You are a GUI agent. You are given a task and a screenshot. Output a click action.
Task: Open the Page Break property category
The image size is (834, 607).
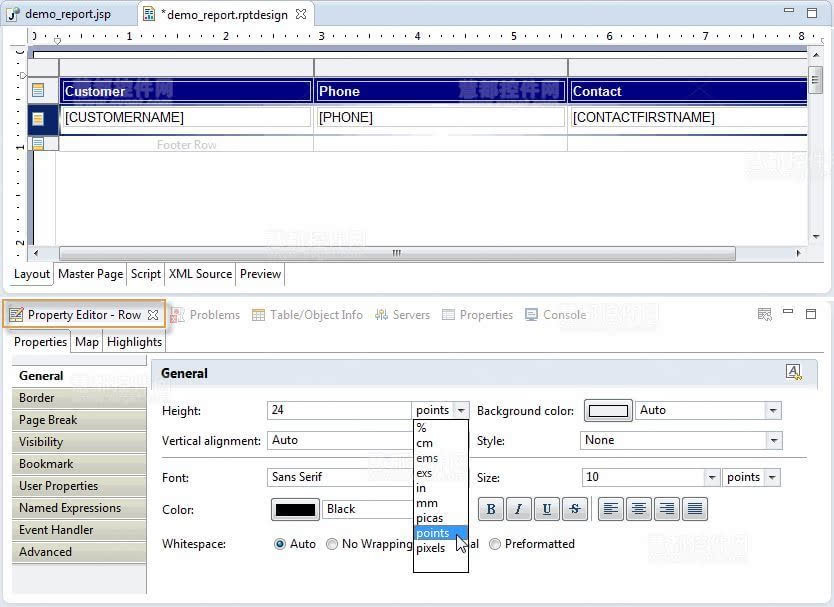[x=79, y=420]
